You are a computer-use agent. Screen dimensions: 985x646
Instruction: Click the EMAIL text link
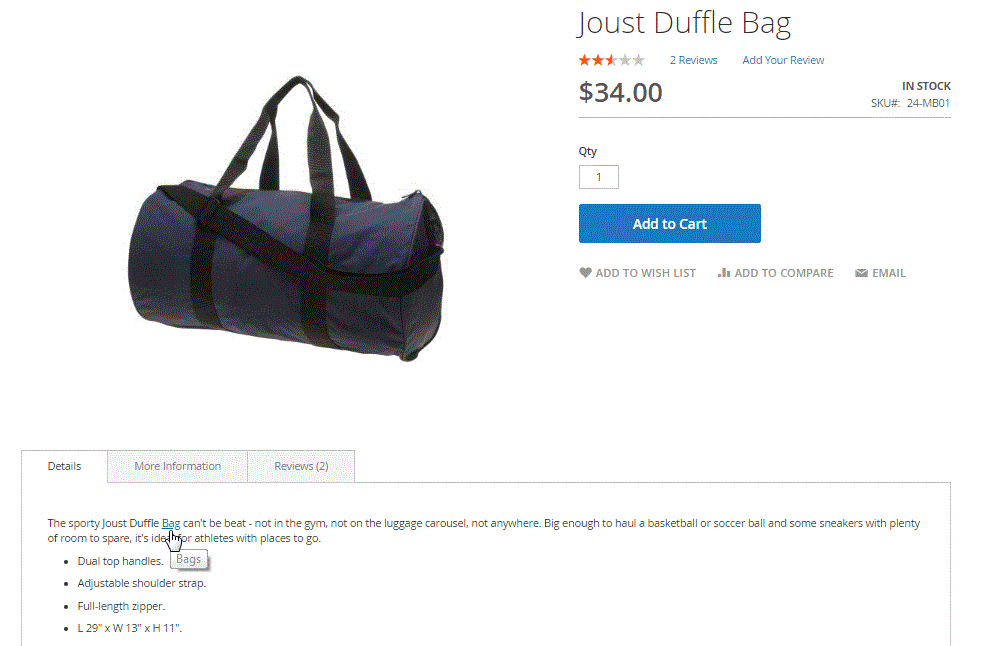click(x=888, y=273)
